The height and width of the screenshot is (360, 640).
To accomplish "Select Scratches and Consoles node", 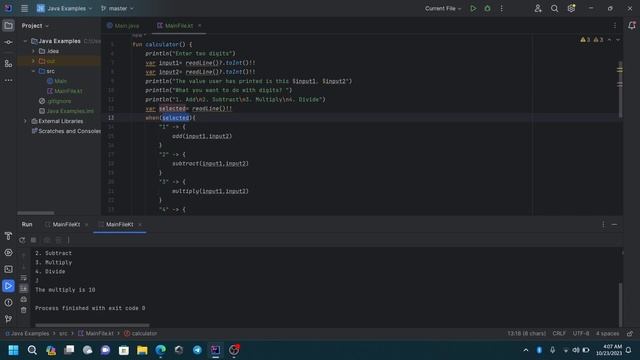I will (66, 131).
